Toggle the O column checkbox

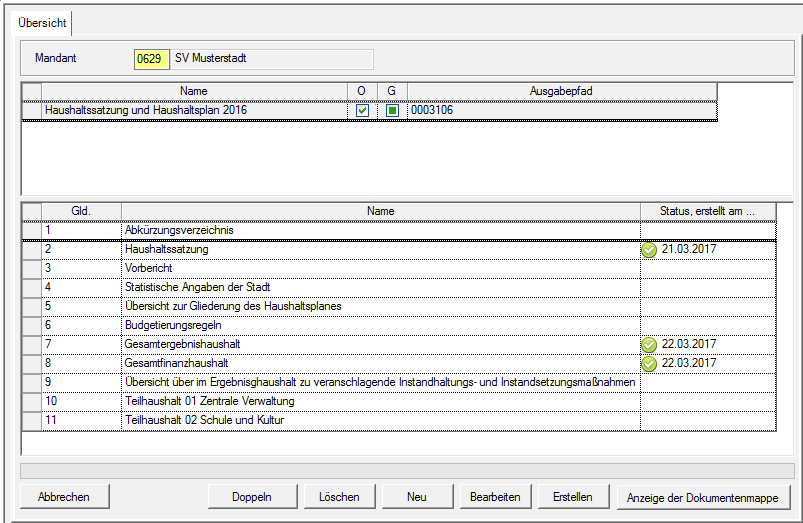pyautogui.click(x=362, y=111)
